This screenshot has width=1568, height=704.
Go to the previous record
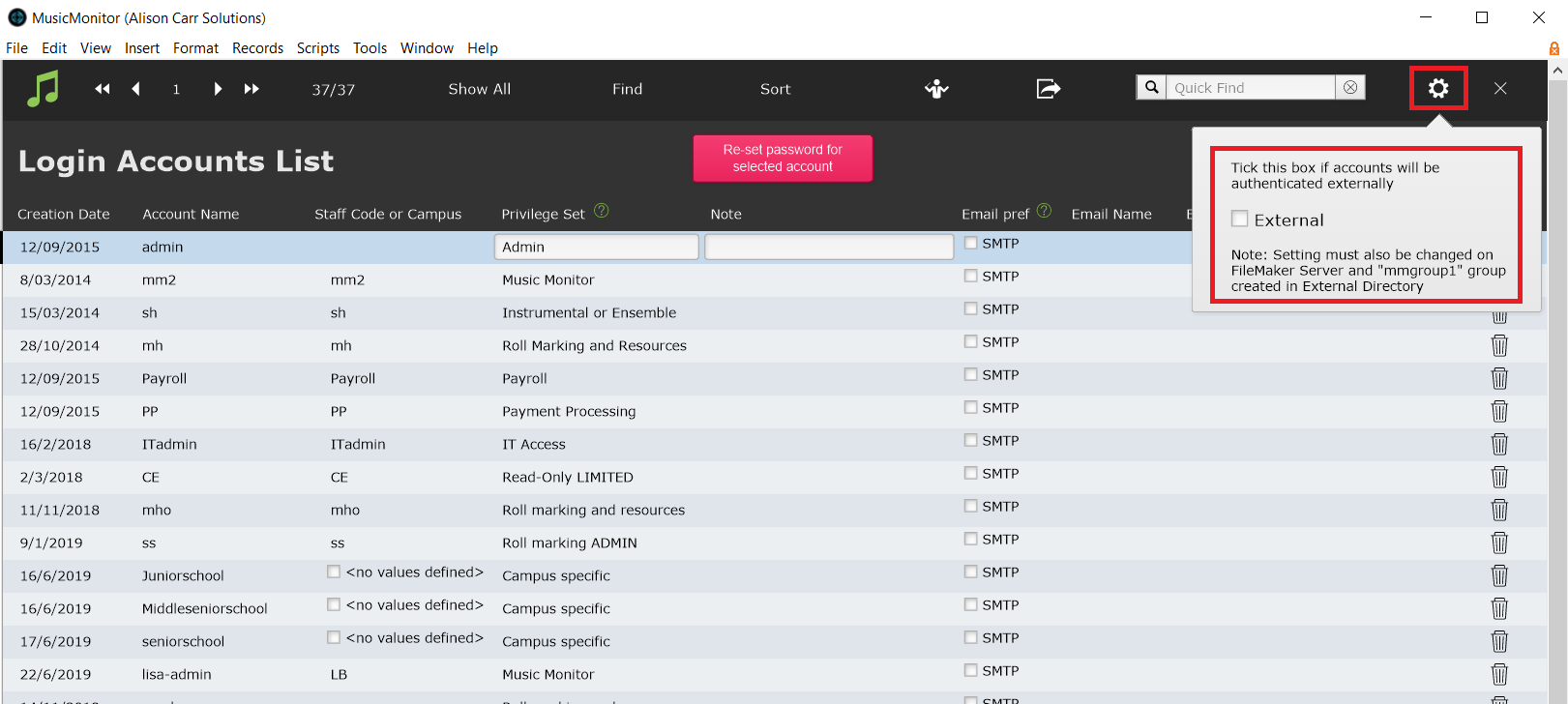click(136, 89)
